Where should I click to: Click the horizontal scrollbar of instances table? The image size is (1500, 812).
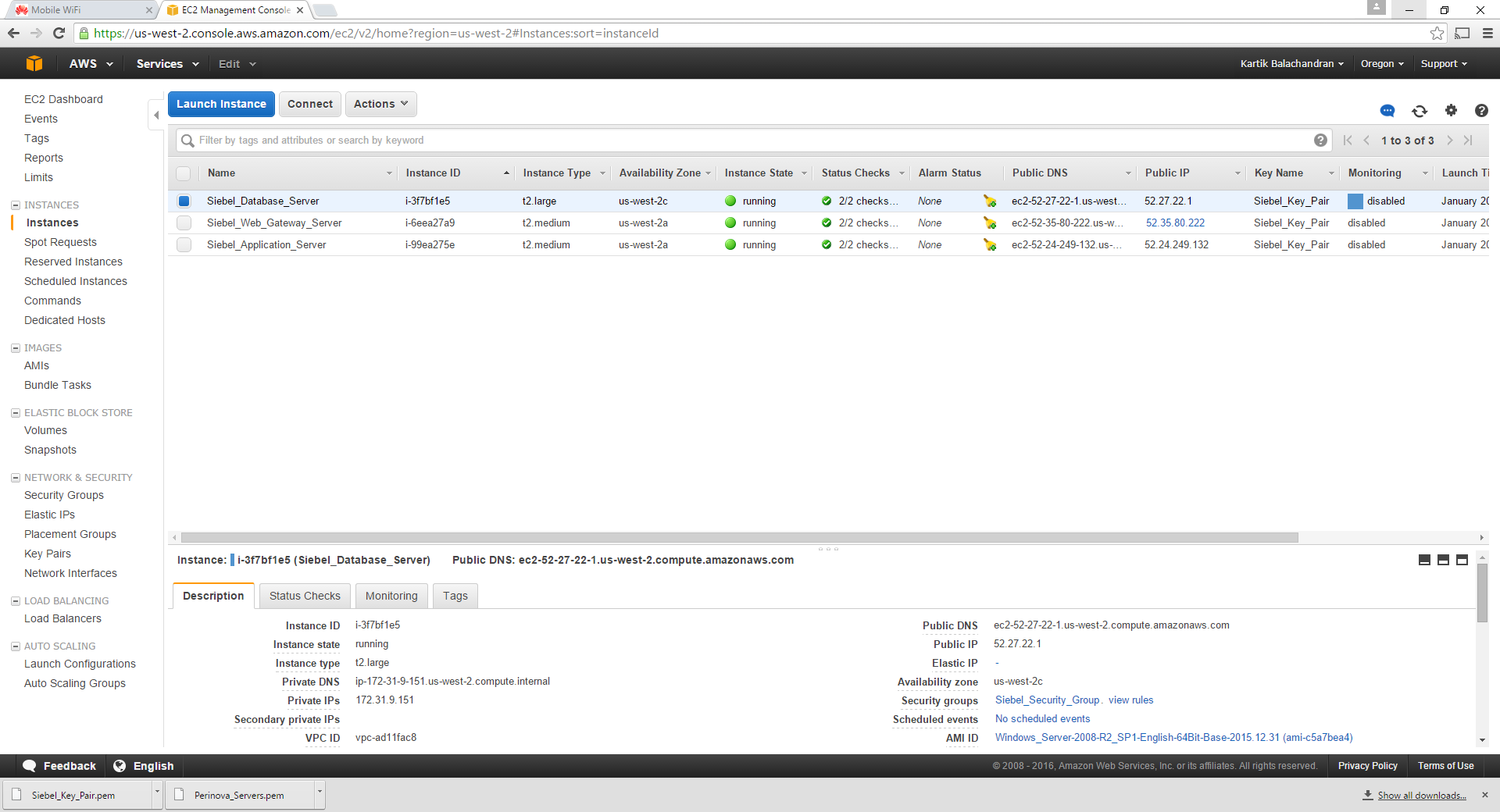[739, 537]
